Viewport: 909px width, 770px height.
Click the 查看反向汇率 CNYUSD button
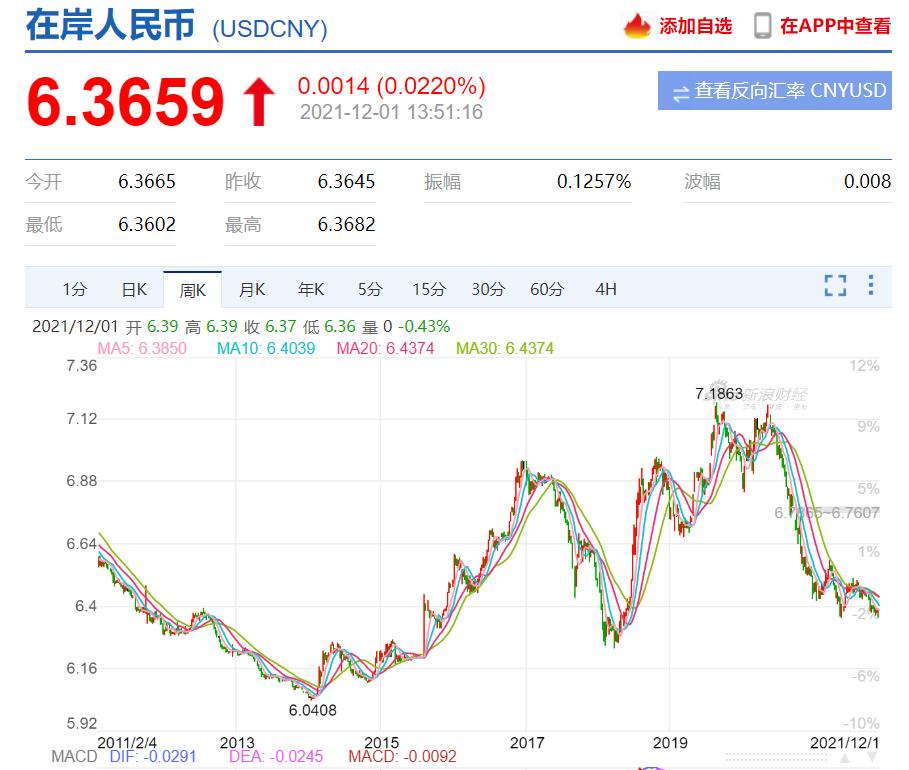(776, 91)
